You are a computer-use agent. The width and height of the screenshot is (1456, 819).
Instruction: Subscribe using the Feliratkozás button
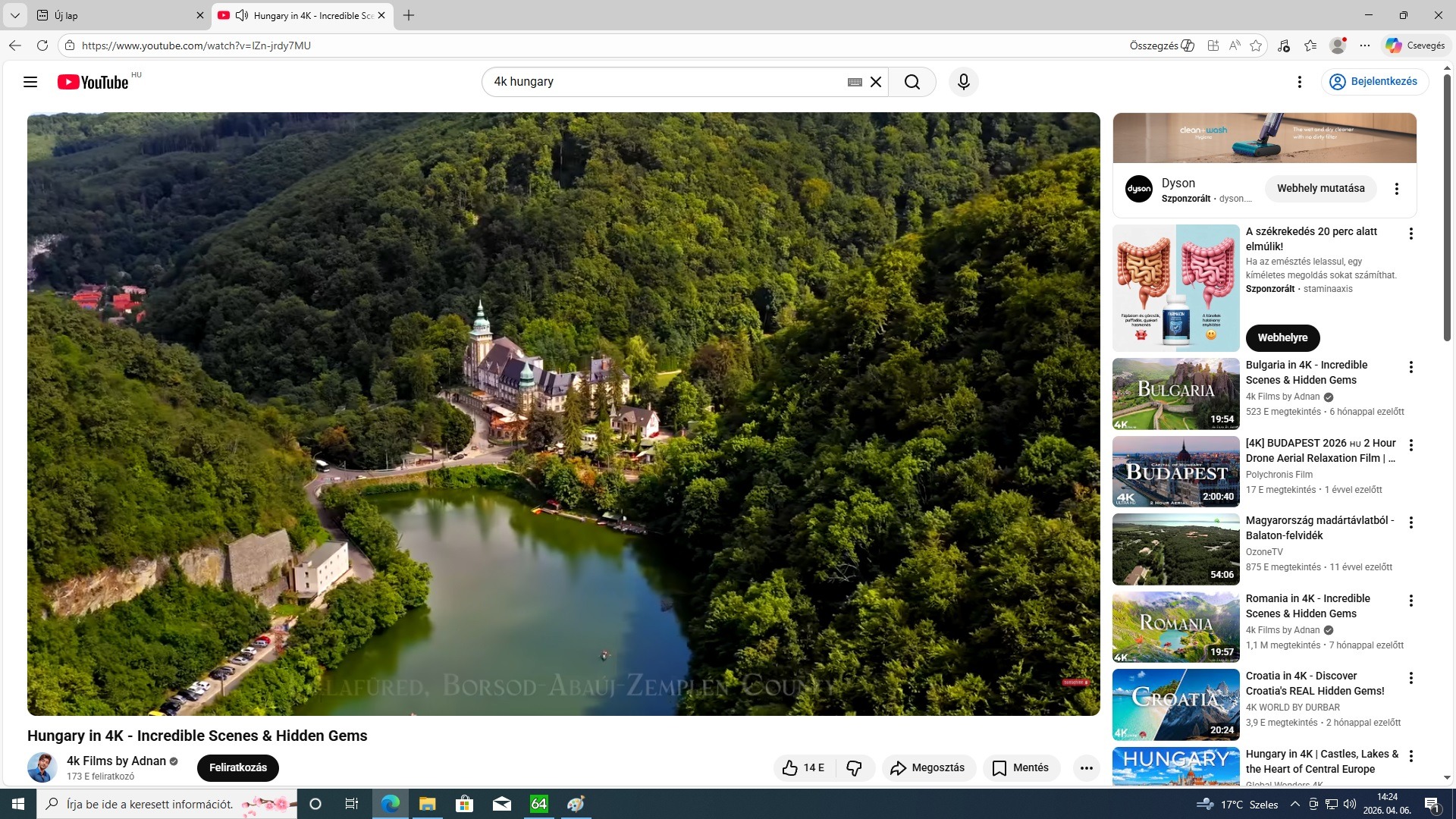[x=237, y=767]
